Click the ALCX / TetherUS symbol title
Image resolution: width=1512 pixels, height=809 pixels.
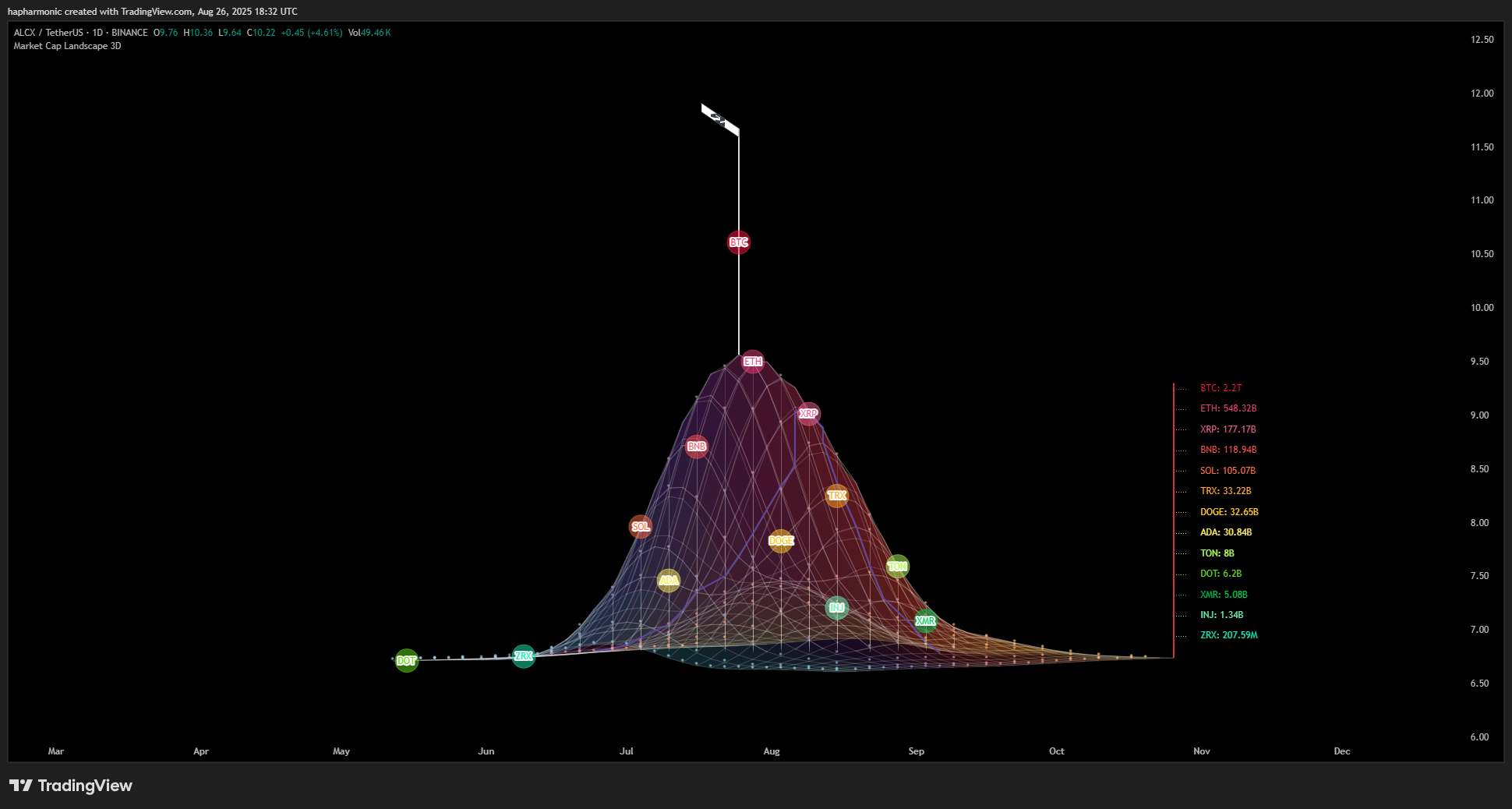pos(48,33)
